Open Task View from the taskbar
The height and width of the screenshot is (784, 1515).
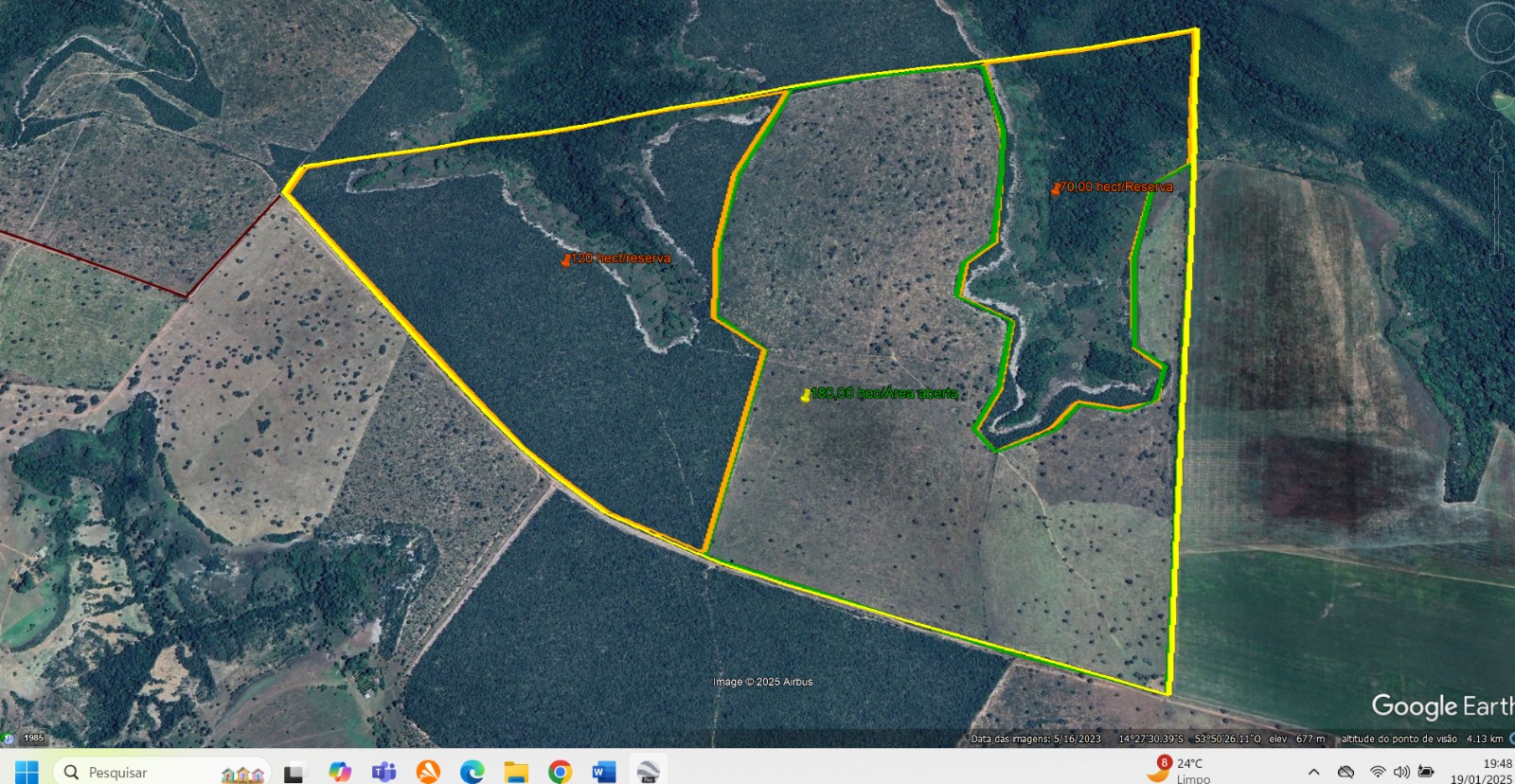tap(294, 773)
